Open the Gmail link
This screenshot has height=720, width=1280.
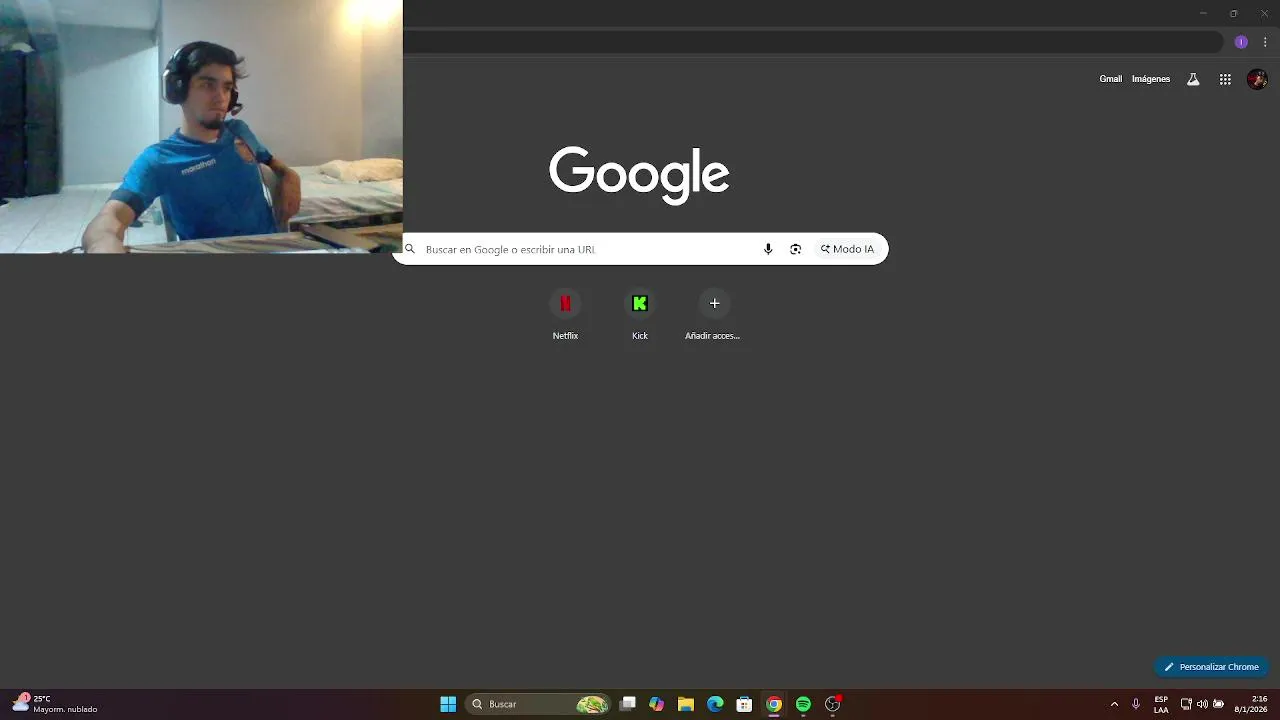(1110, 79)
